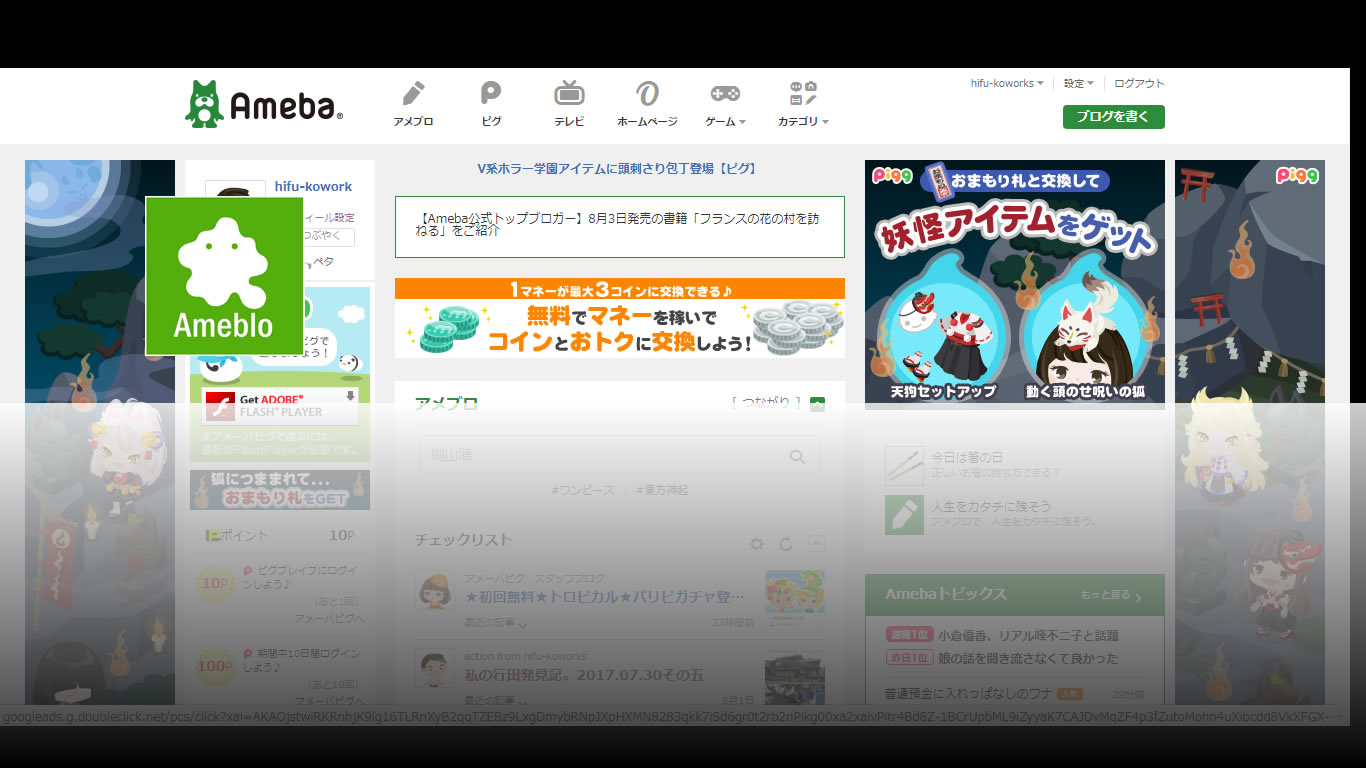Open the Ameba logo home link
Screen dimensions: 1366x768
click(264, 104)
